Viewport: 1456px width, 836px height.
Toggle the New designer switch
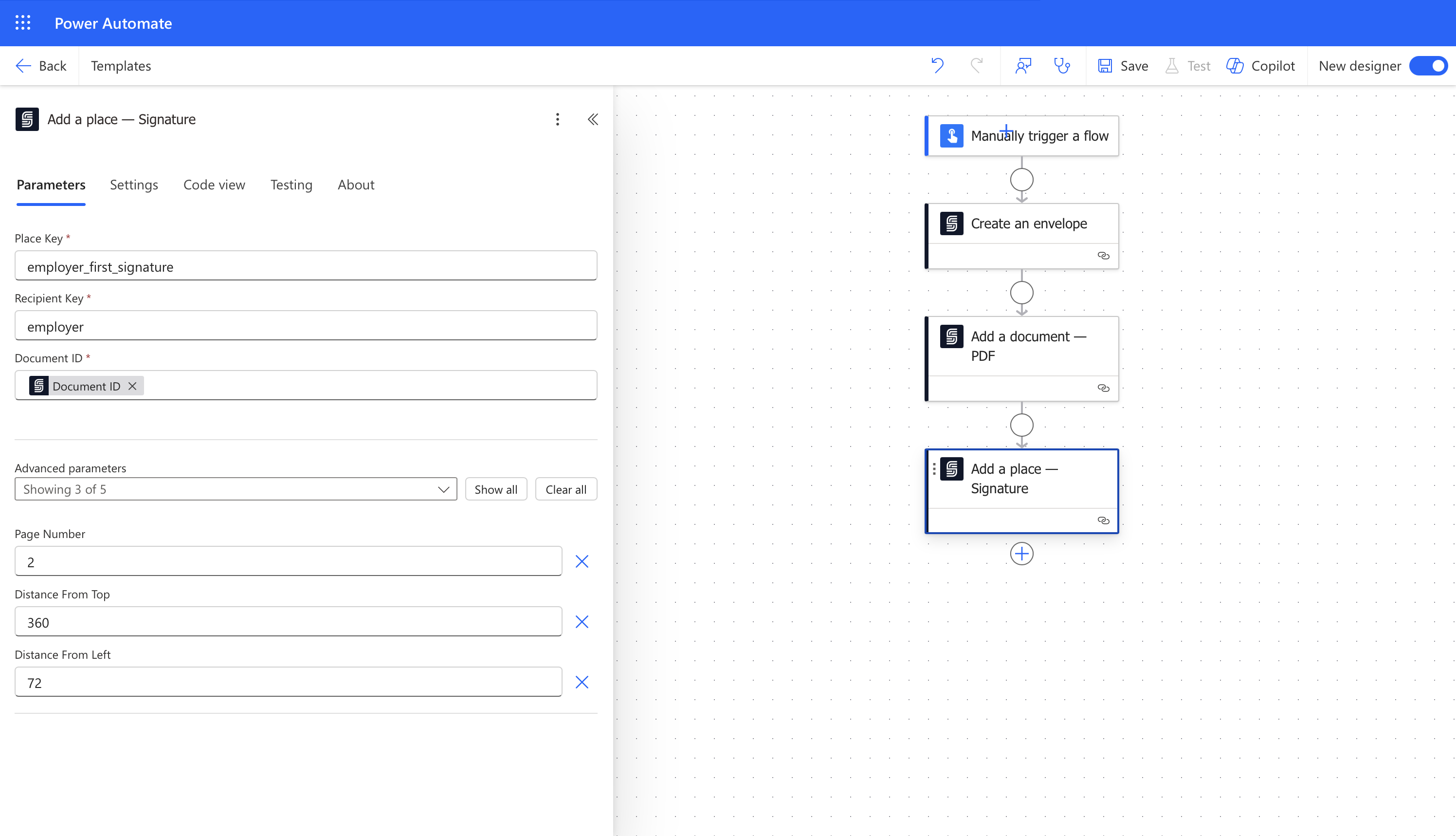click(1429, 66)
